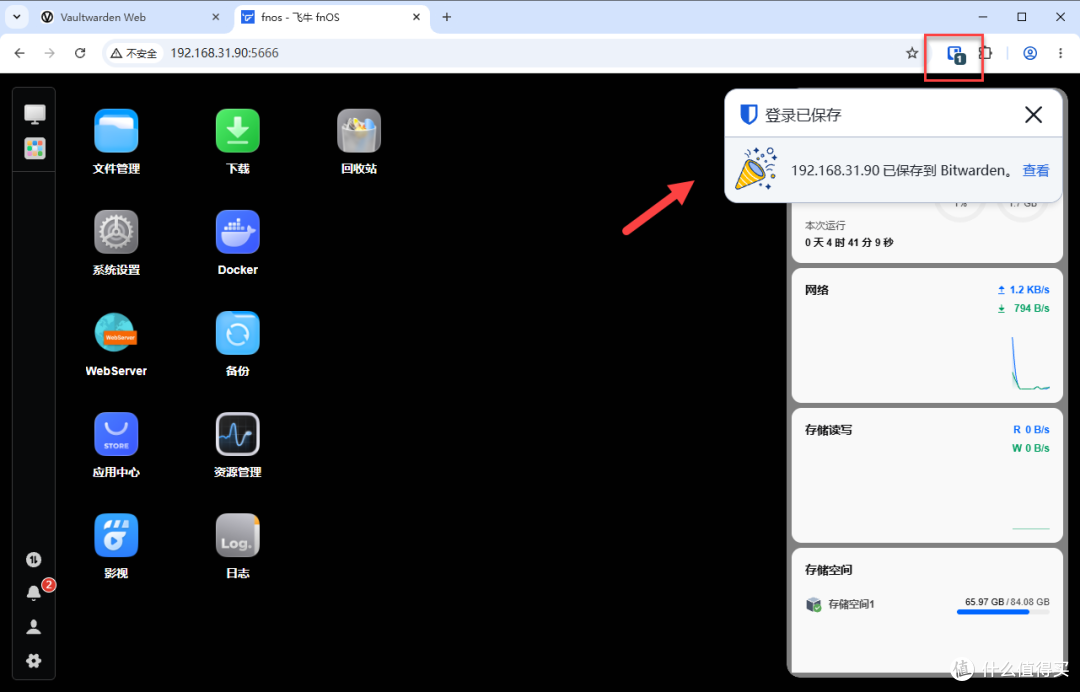1080x692 pixels.
Task: Open the sidebar gear settings icon
Action: tap(34, 661)
